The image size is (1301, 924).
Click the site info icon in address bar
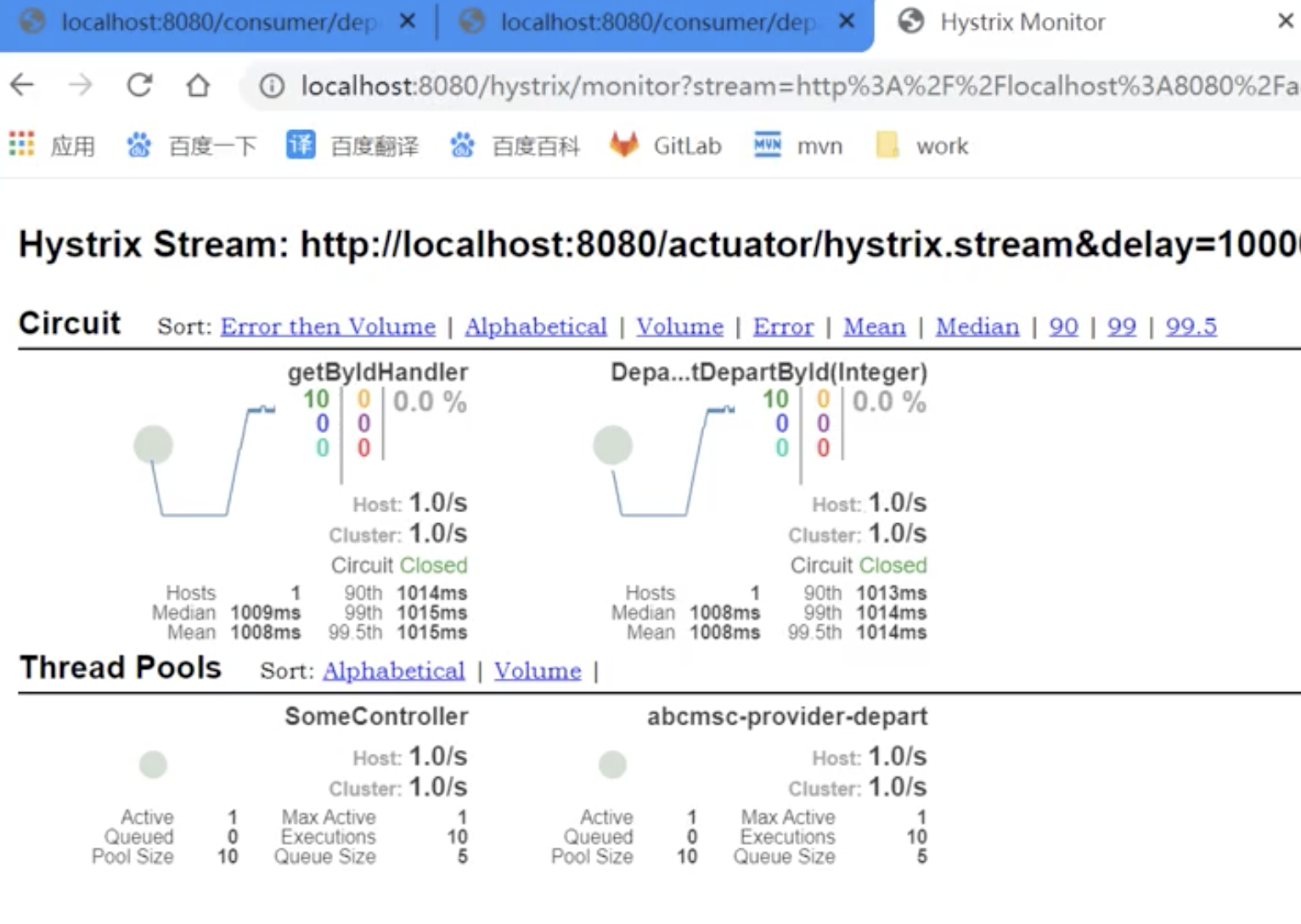pyautogui.click(x=272, y=86)
